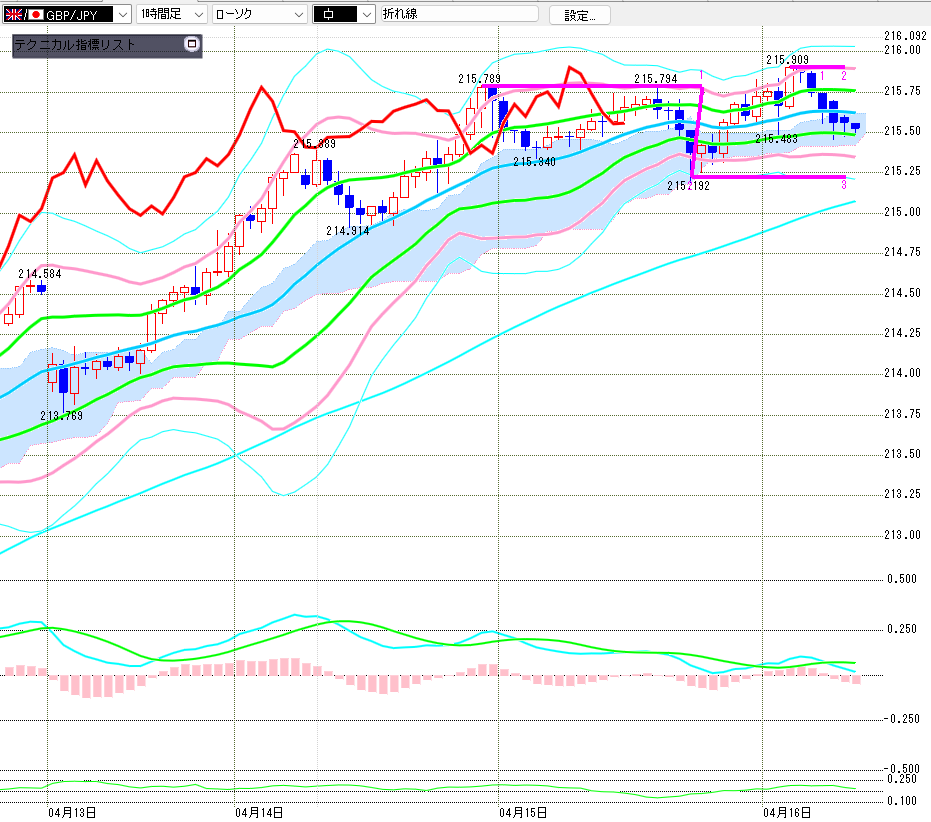Select the 214.914 price annotation
The width and height of the screenshot is (931, 822).
[x=347, y=230]
